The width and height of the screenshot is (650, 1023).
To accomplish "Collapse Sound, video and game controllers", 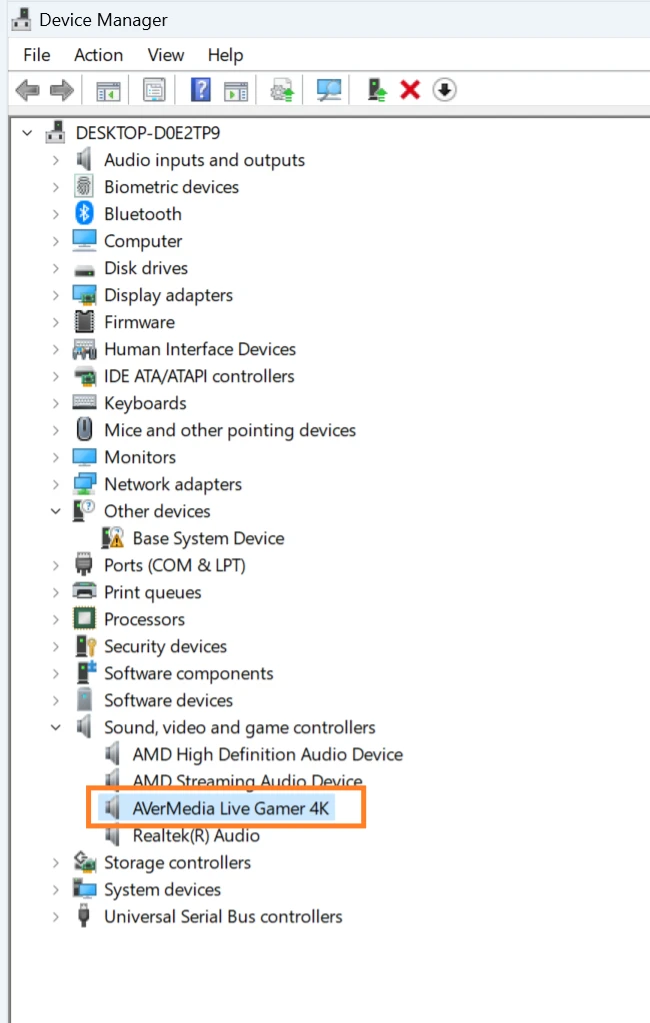I will 56,727.
